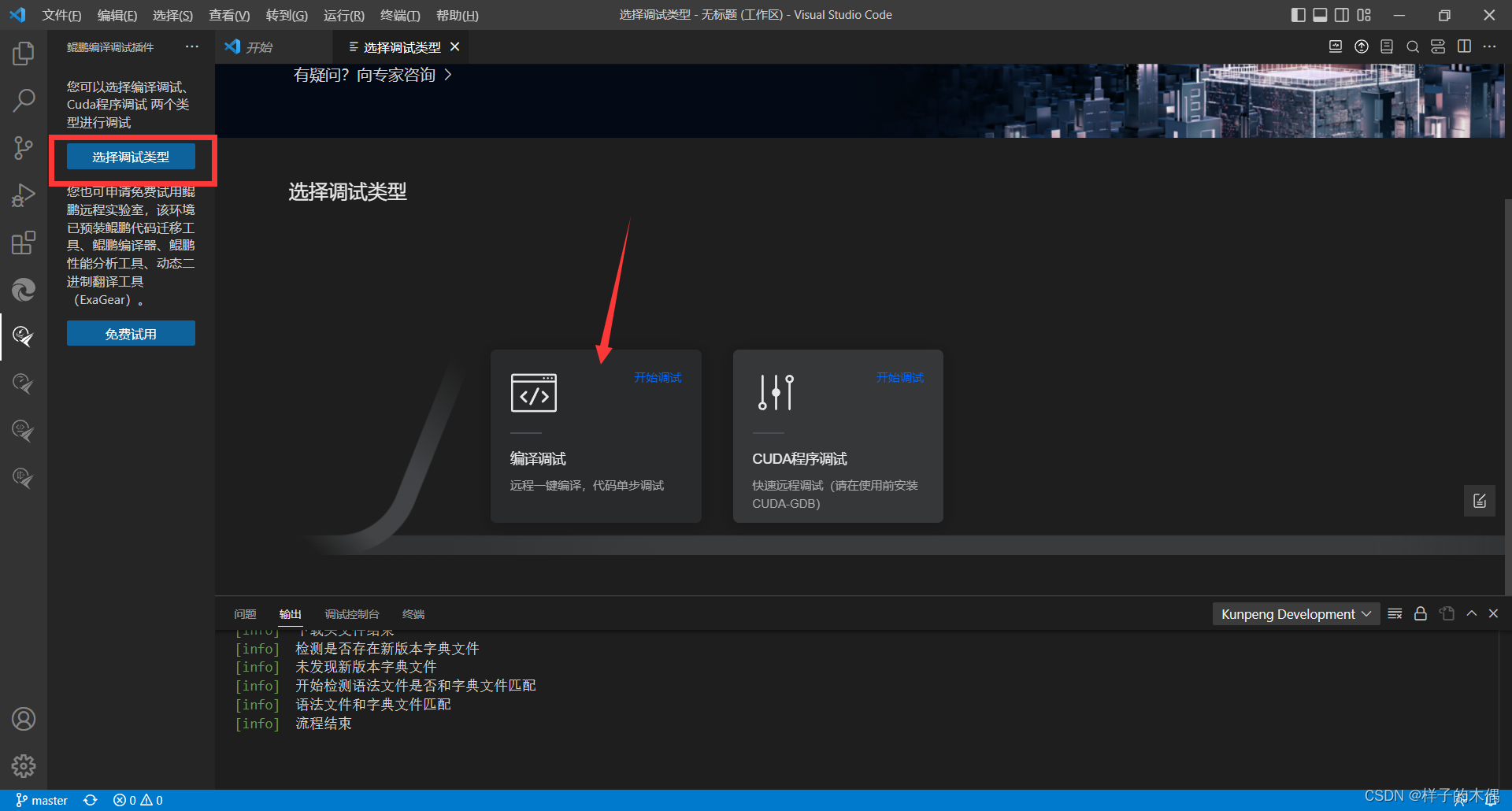Click the CUDA程序调试 card title

(x=799, y=458)
